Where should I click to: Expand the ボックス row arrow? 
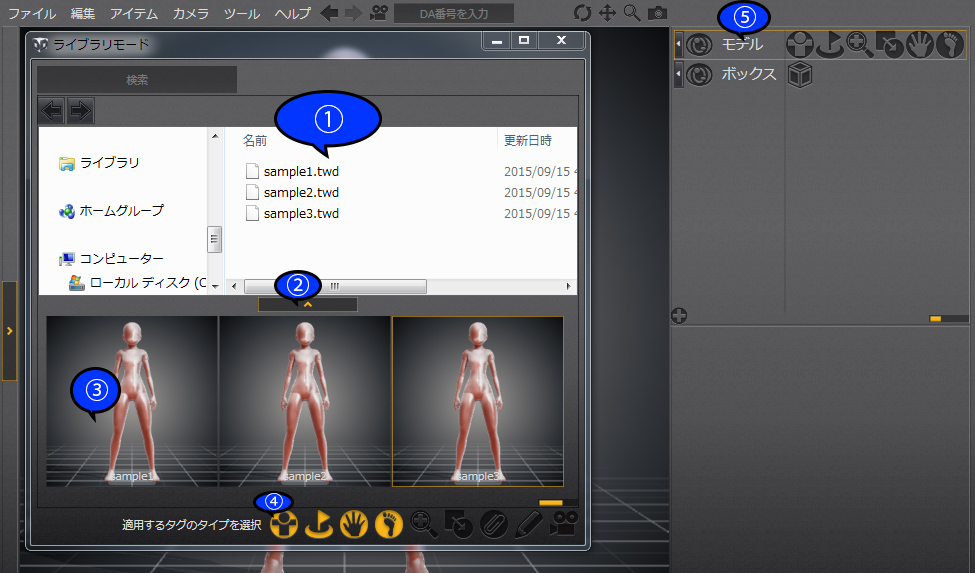tap(679, 74)
